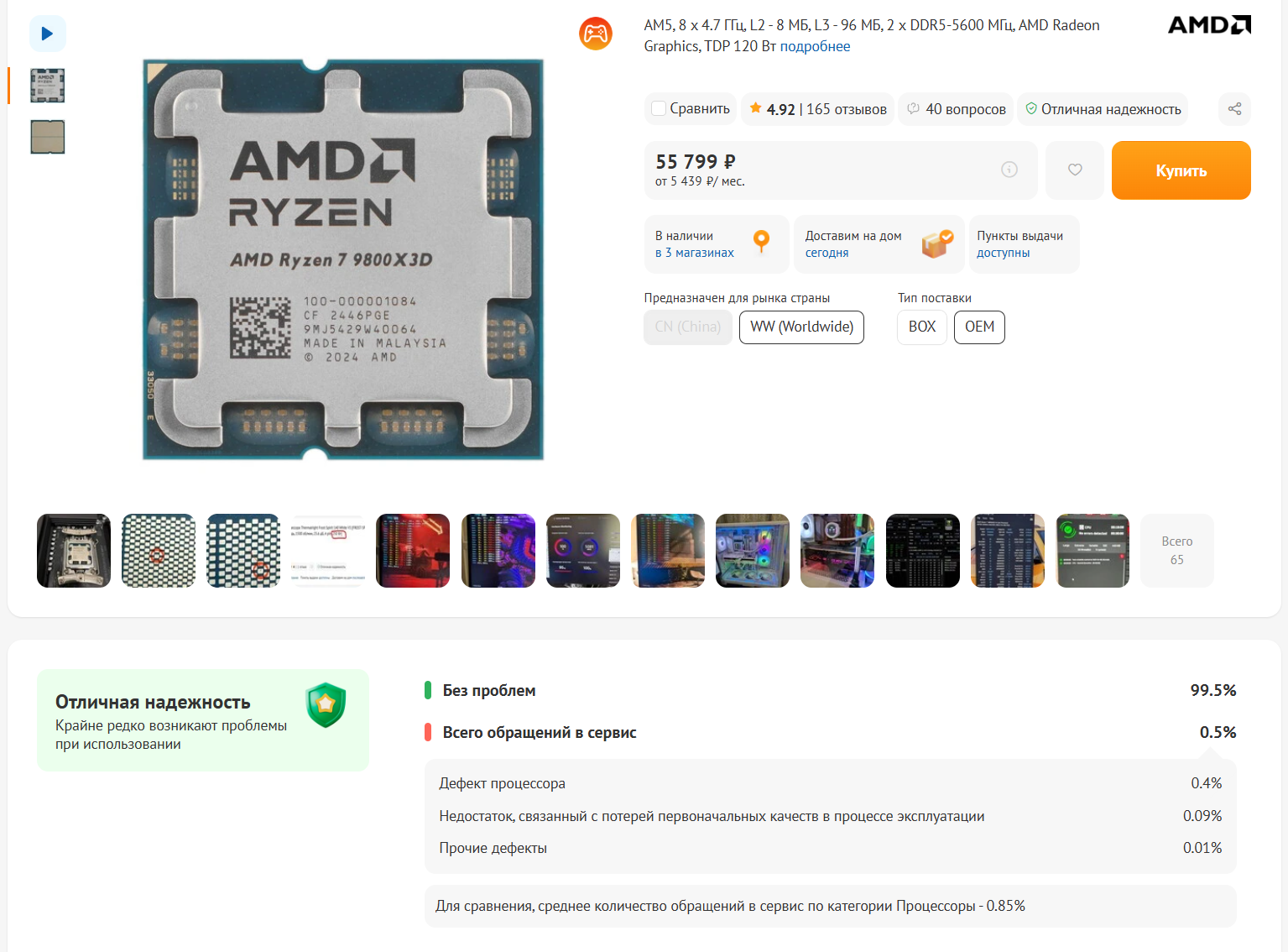
Task: Open the подробнее link
Action: (x=815, y=47)
